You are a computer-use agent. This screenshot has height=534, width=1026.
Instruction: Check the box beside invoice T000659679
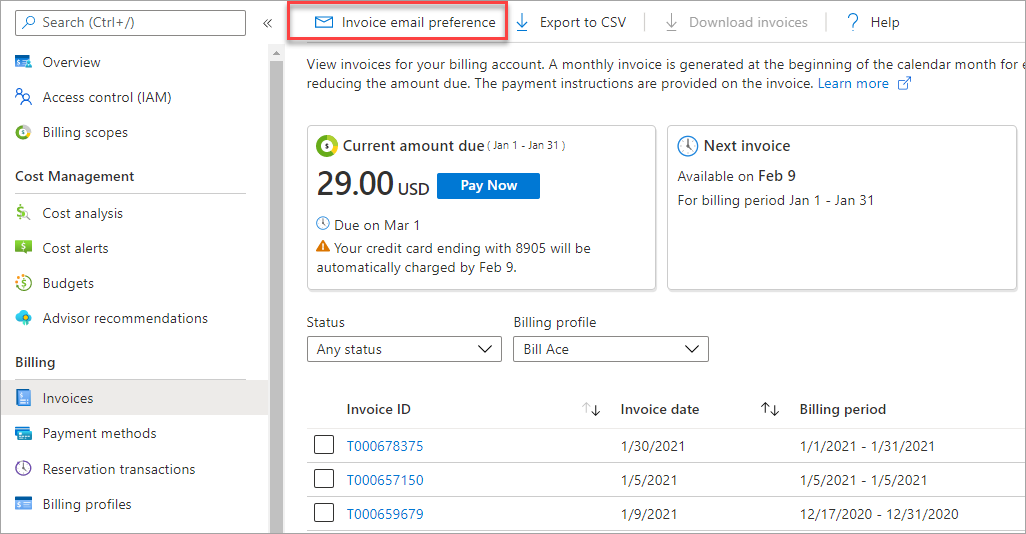pyautogui.click(x=324, y=513)
